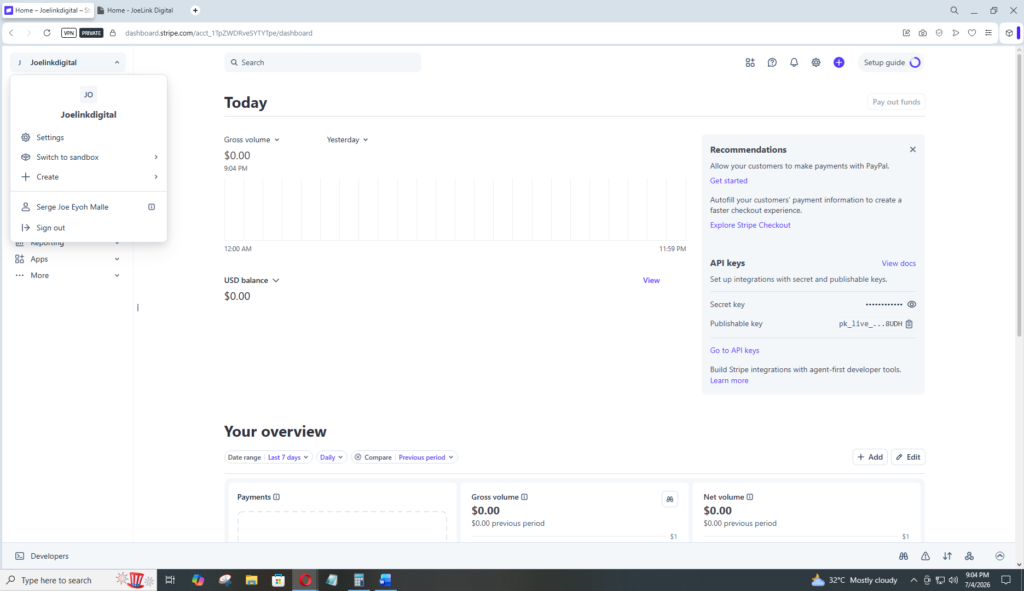The height and width of the screenshot is (591, 1024).
Task: Click the browser snapshot camera icon
Action: pyautogui.click(x=922, y=33)
